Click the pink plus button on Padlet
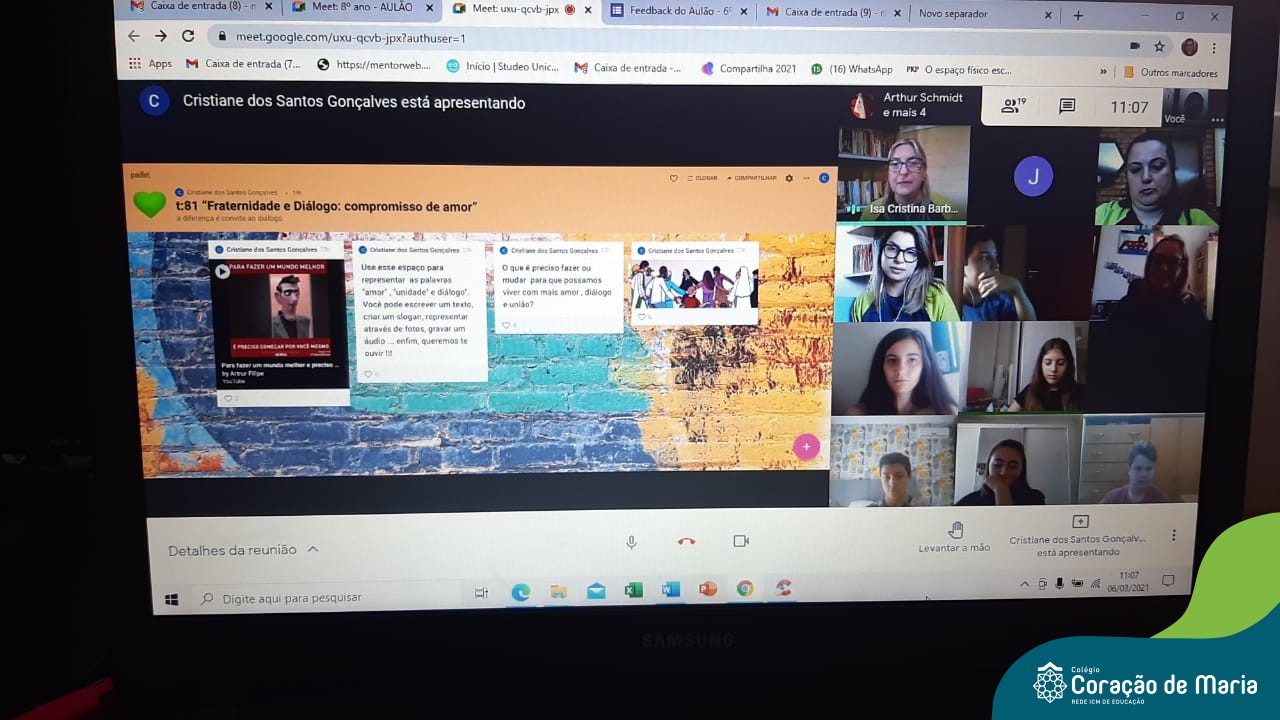The image size is (1280, 720). (806, 447)
